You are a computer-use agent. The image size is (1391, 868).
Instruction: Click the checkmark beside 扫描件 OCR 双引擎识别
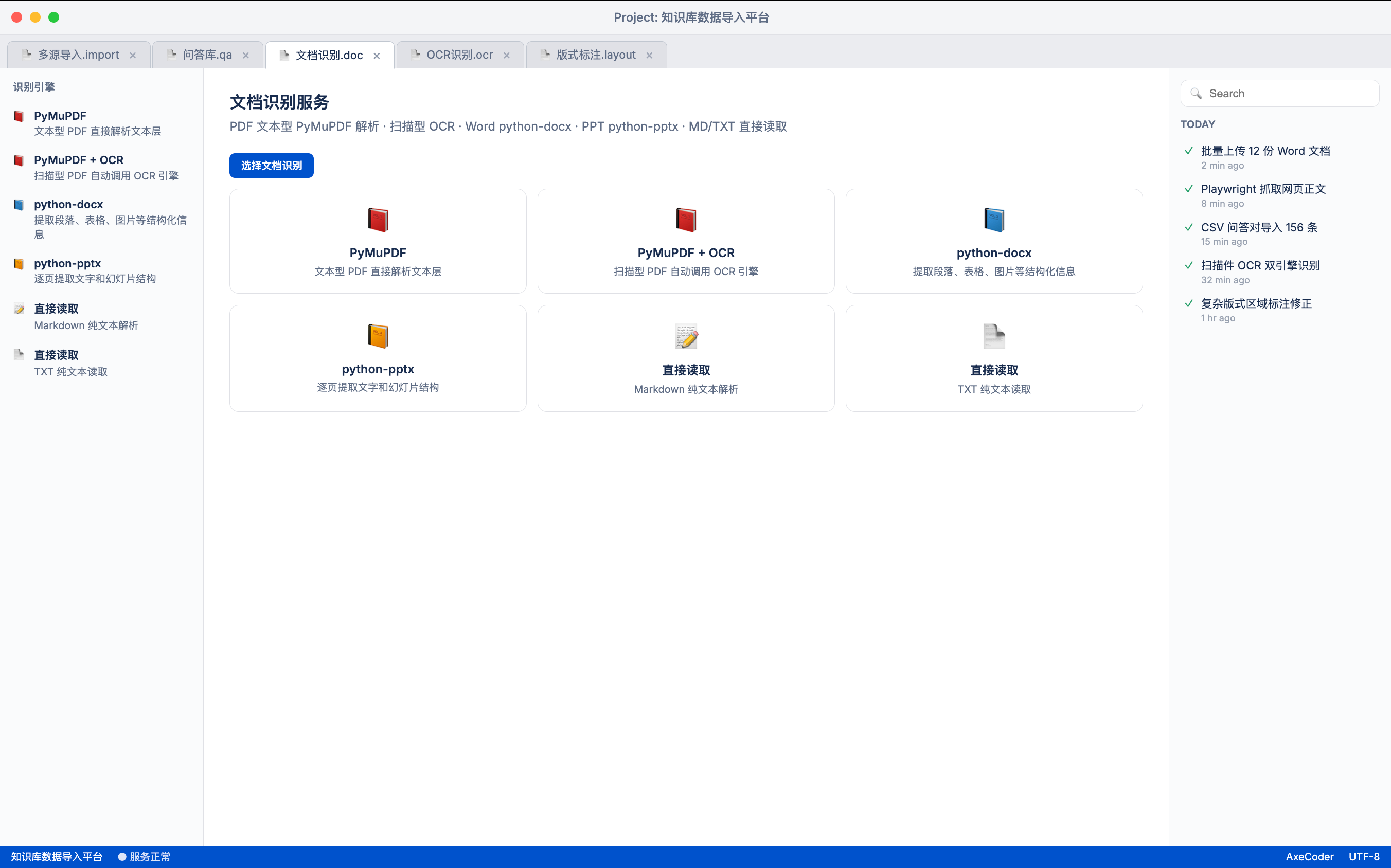(1189, 265)
